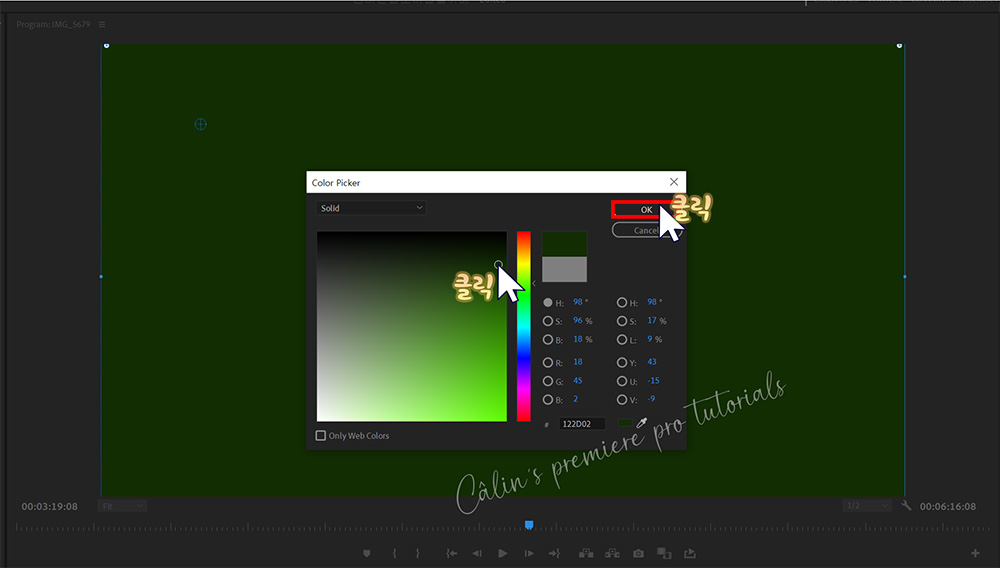Select the L radio button
The image size is (1000, 568).
622,340
